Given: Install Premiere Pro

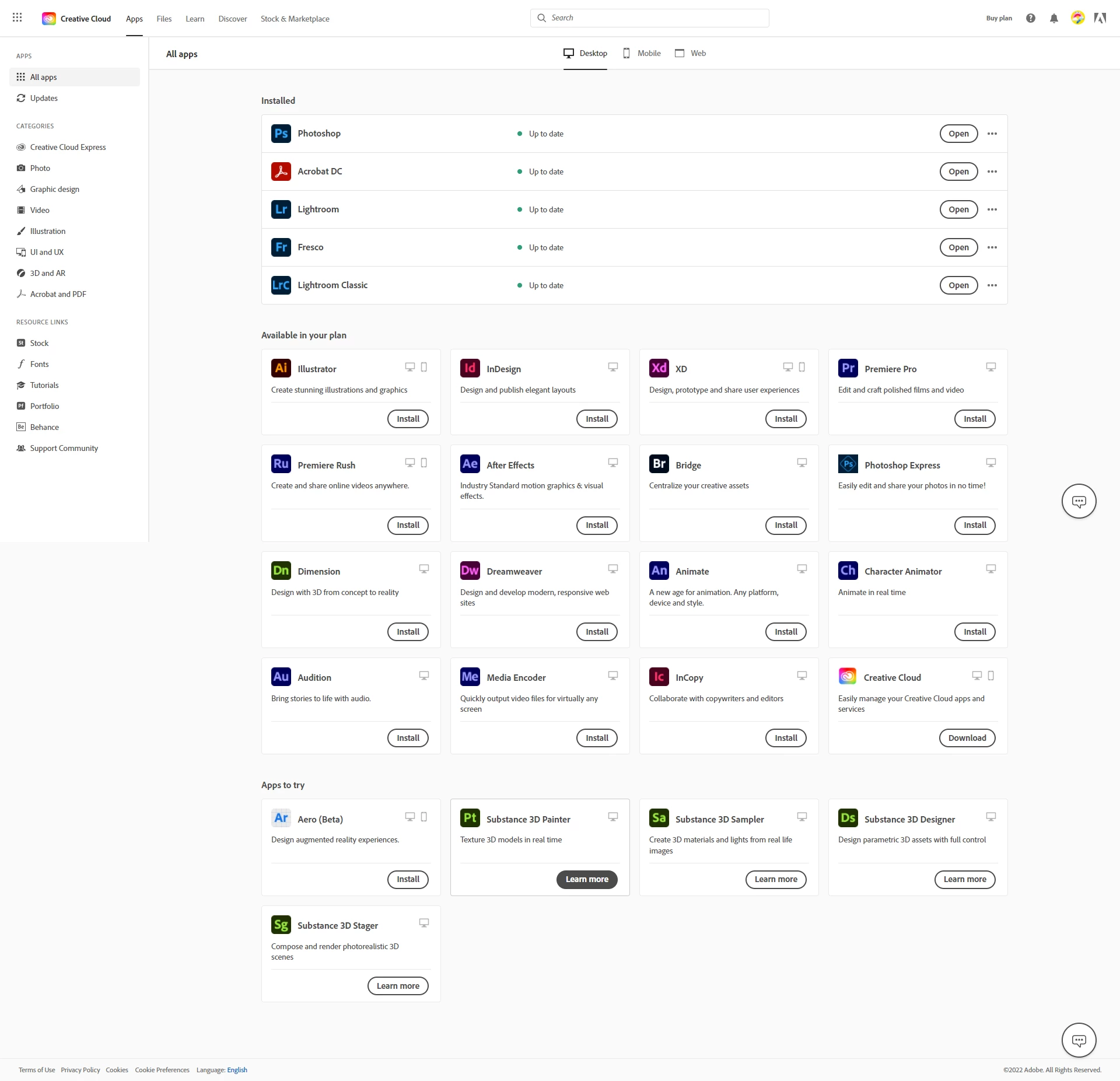Looking at the screenshot, I should (x=974, y=419).
